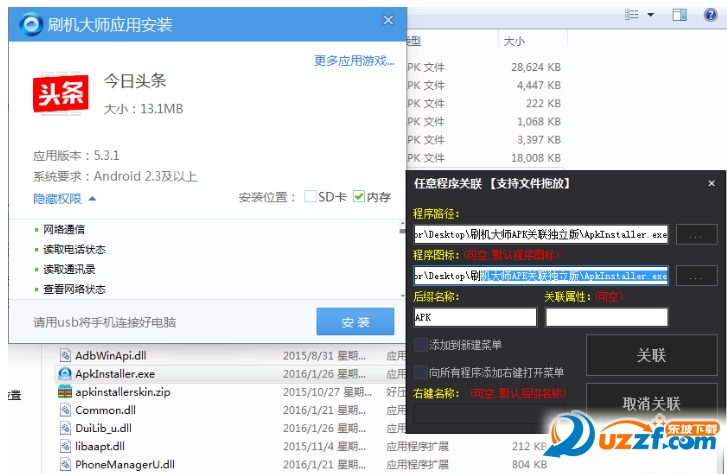The image size is (727, 474).
Task: Select file name Common.dll
Action: 105,410
